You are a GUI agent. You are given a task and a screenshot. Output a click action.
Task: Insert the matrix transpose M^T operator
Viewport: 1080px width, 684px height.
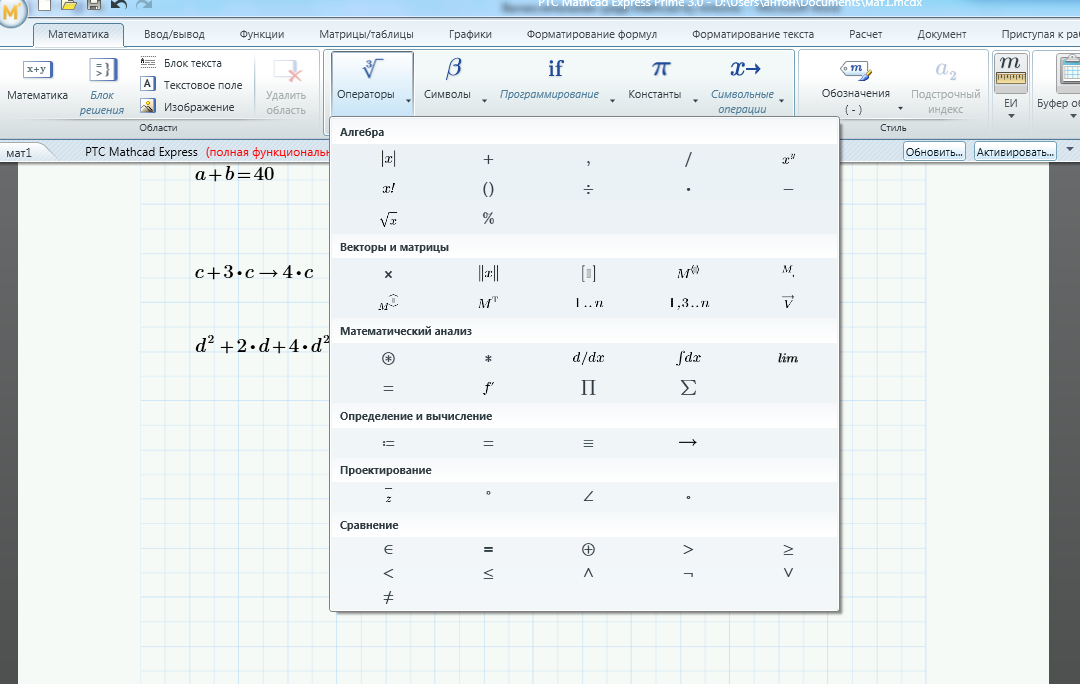[x=488, y=302]
